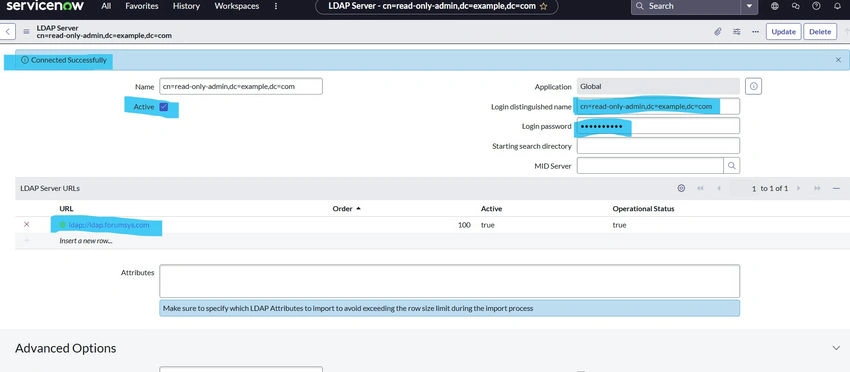Delete the ldap.forumsys.com row with X
Viewport: 850px width, 372px height.
[x=27, y=225]
